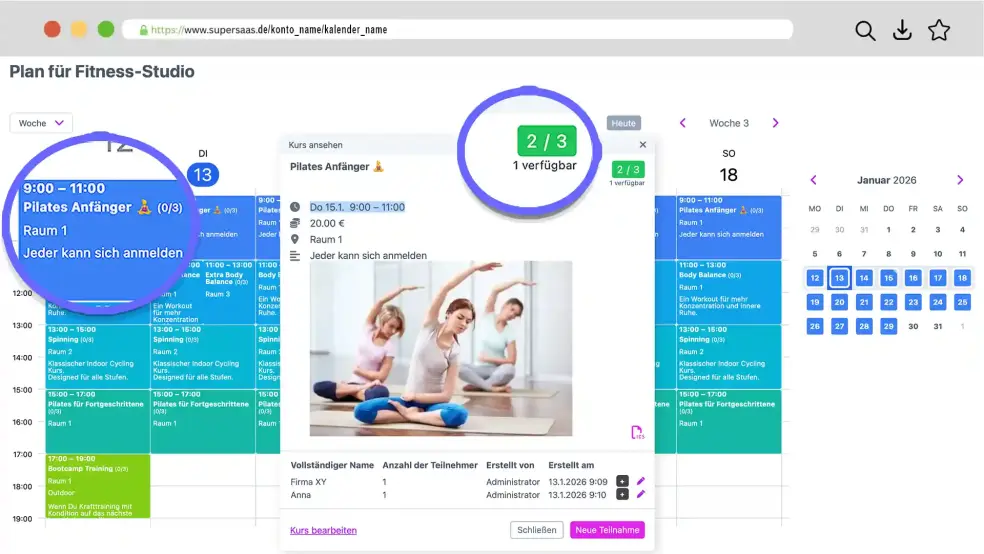Click highlighted date text Do 15.1. 9:00 – 11:00
The height and width of the screenshot is (554, 984).
click(357, 207)
